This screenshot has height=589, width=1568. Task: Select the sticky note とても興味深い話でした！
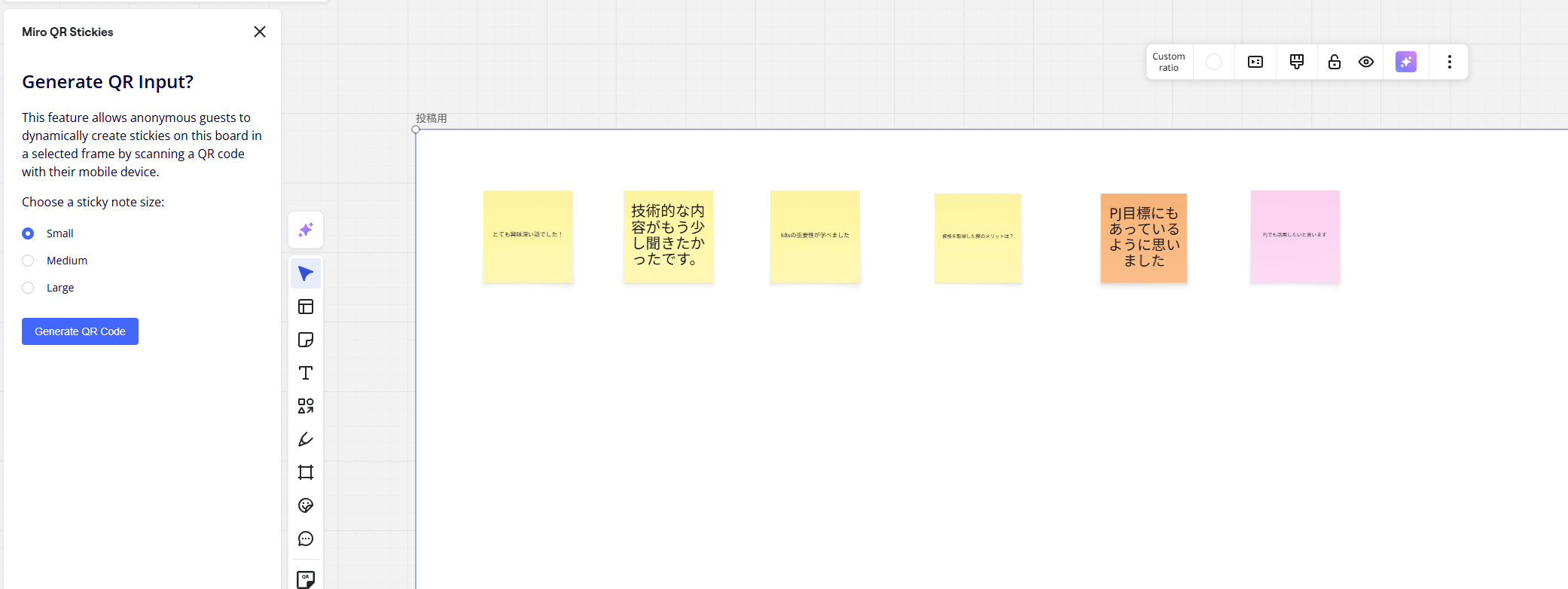pos(528,237)
